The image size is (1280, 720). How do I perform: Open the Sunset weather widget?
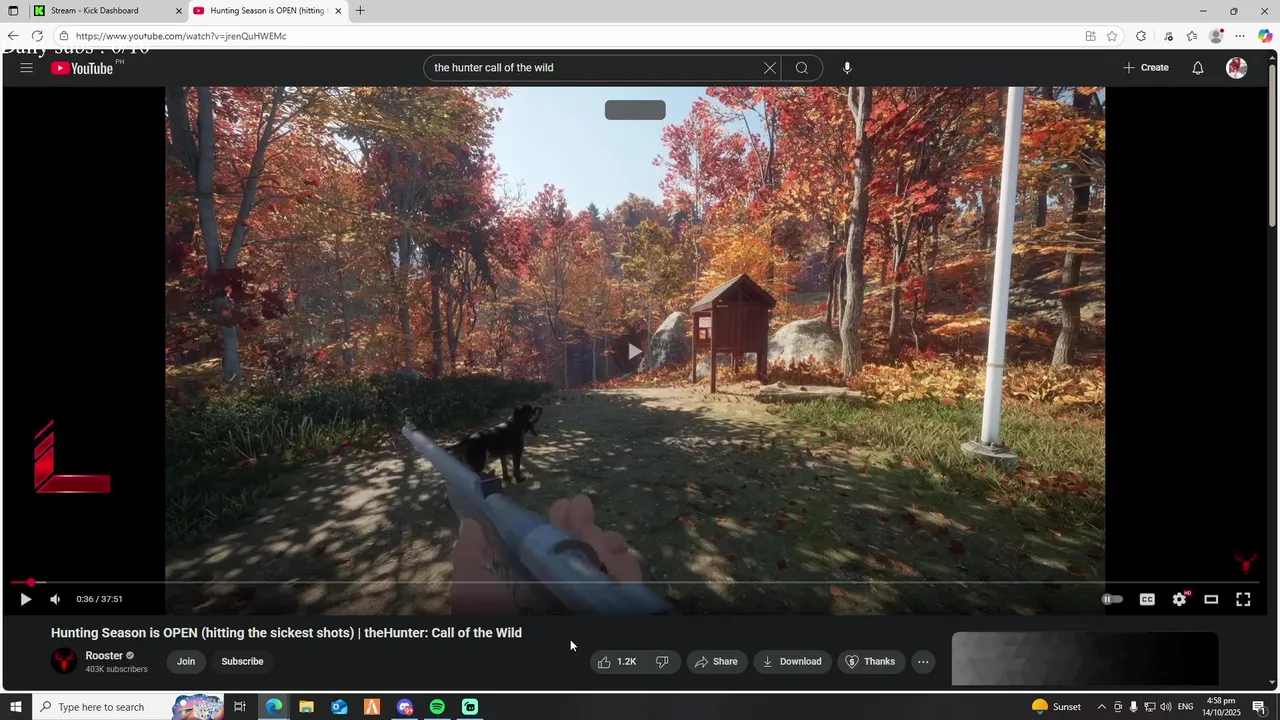[x=1056, y=707]
